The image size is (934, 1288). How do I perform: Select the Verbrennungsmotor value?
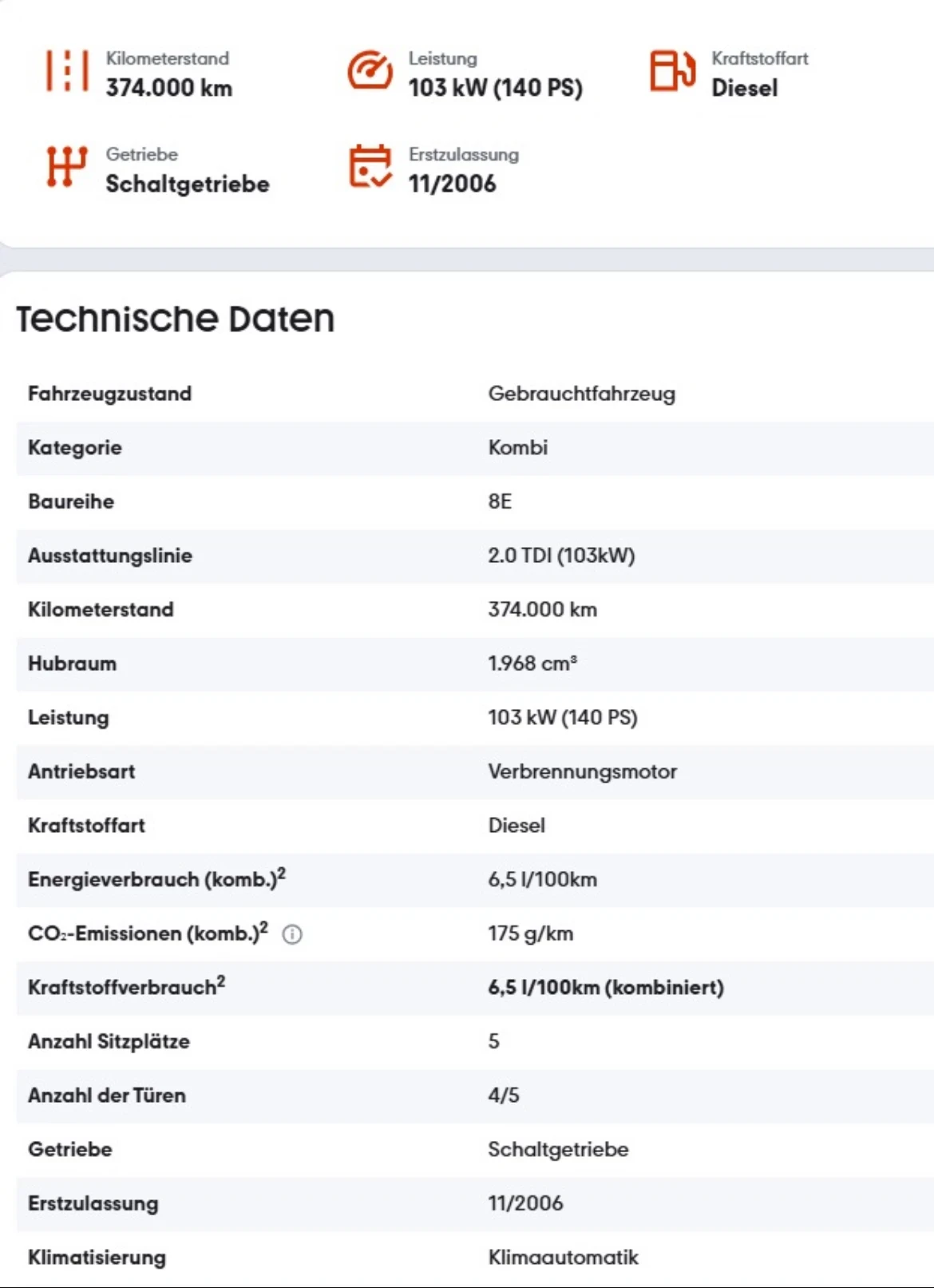point(582,771)
